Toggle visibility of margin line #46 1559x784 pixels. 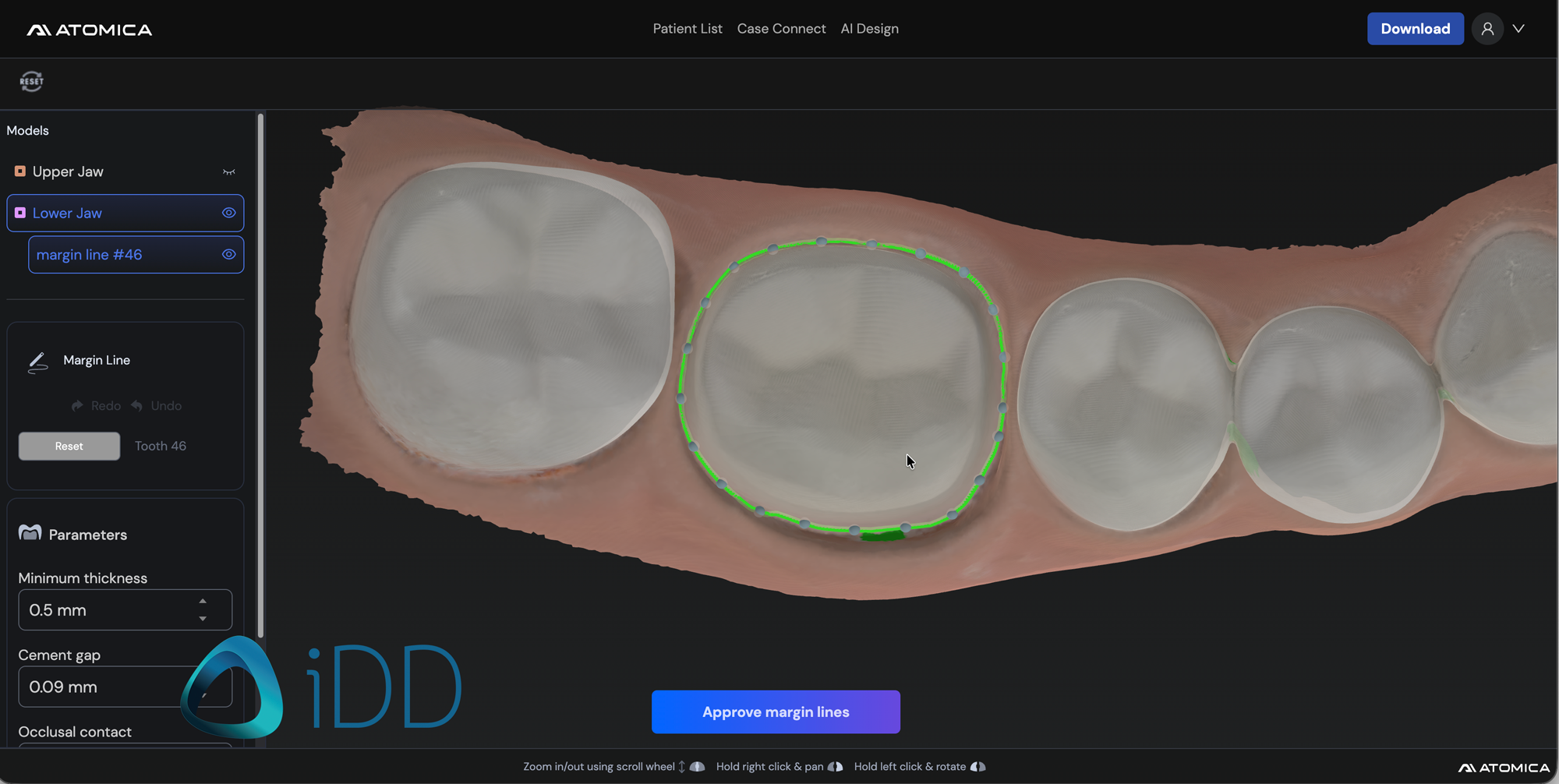pos(228,254)
